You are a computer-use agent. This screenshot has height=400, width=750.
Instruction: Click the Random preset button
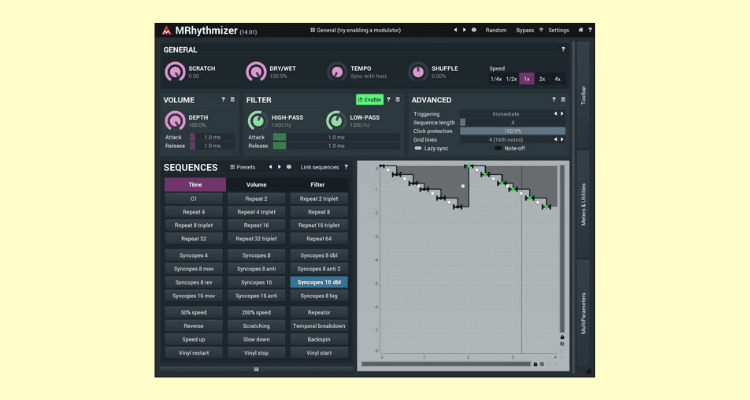pos(496,30)
